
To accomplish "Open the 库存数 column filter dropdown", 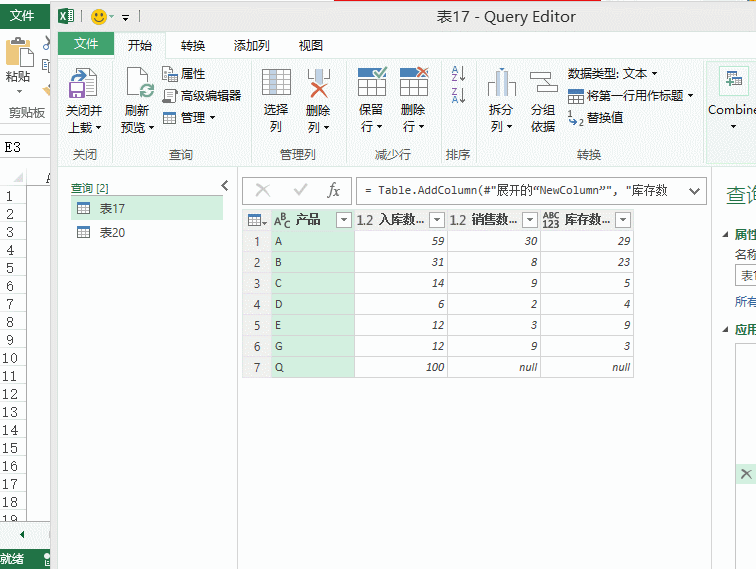I will pyautogui.click(x=623, y=220).
